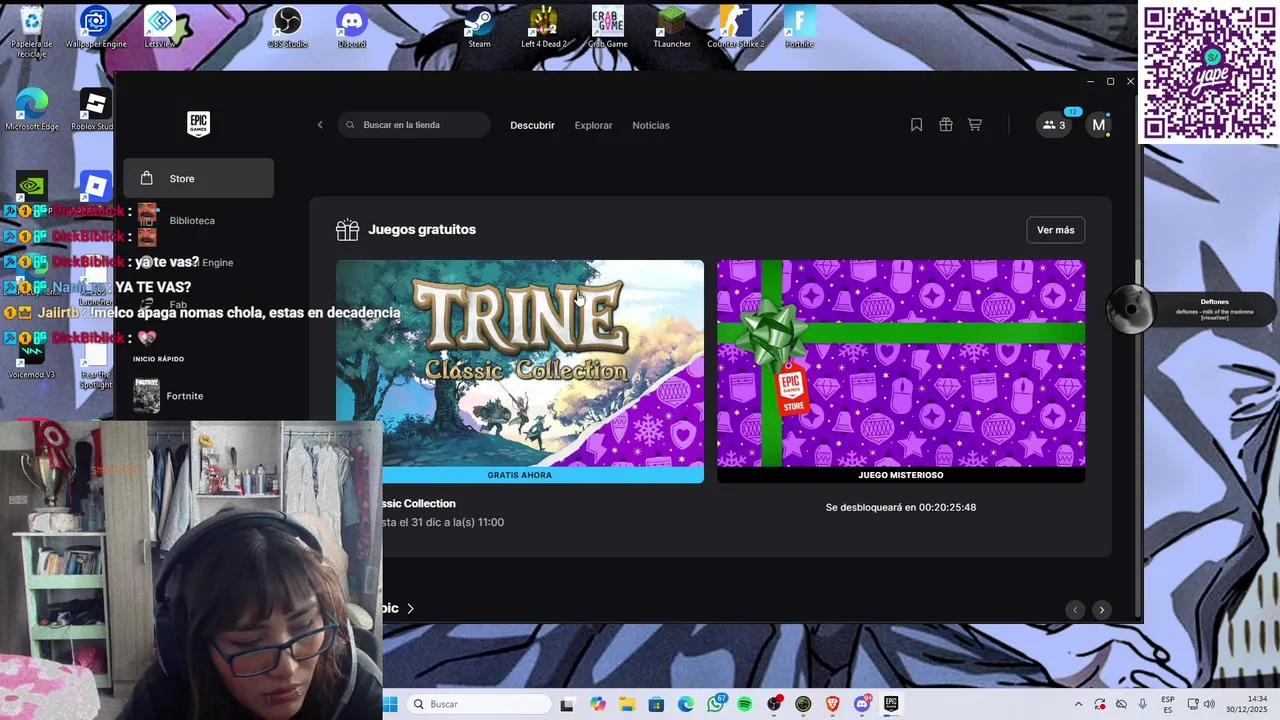
Task: Click the Windows Start button
Action: 390,704
